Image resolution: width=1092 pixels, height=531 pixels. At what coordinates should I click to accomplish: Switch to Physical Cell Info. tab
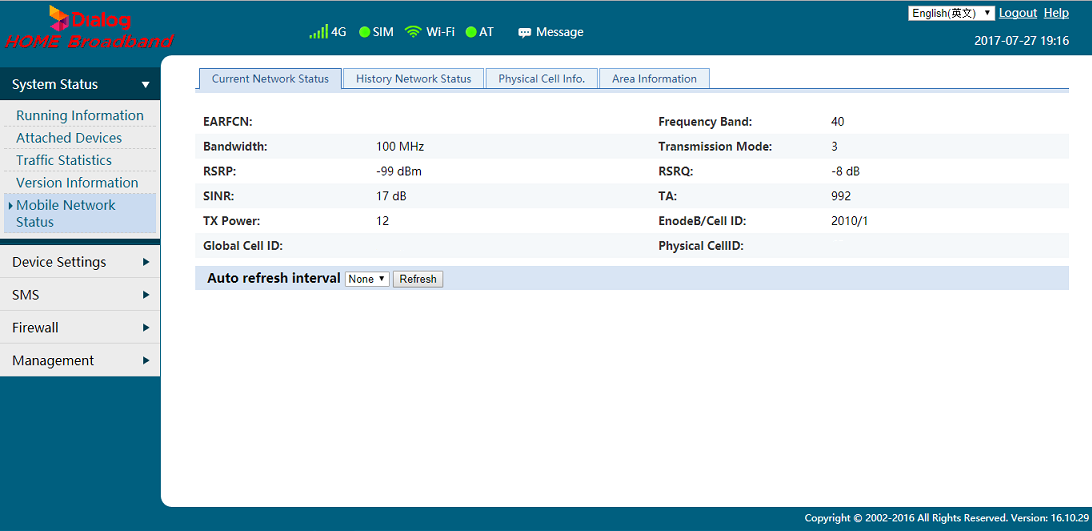coord(542,79)
